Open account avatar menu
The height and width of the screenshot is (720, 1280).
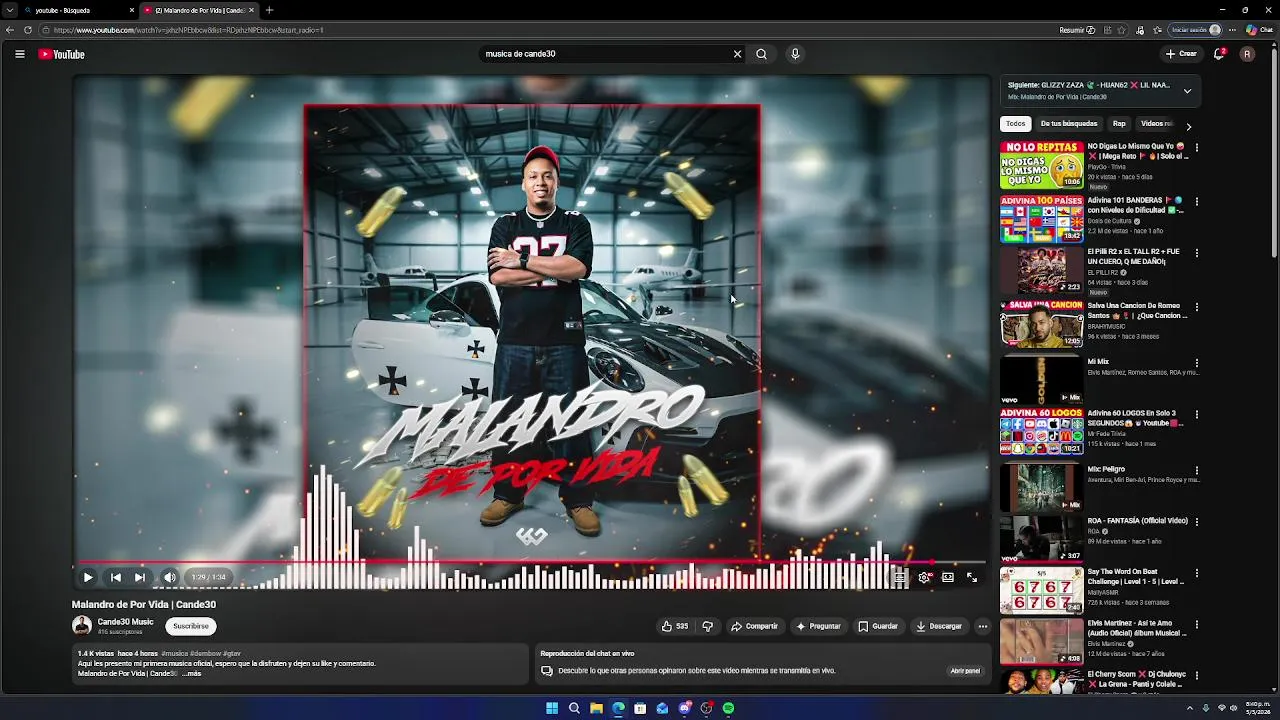tap(1247, 54)
